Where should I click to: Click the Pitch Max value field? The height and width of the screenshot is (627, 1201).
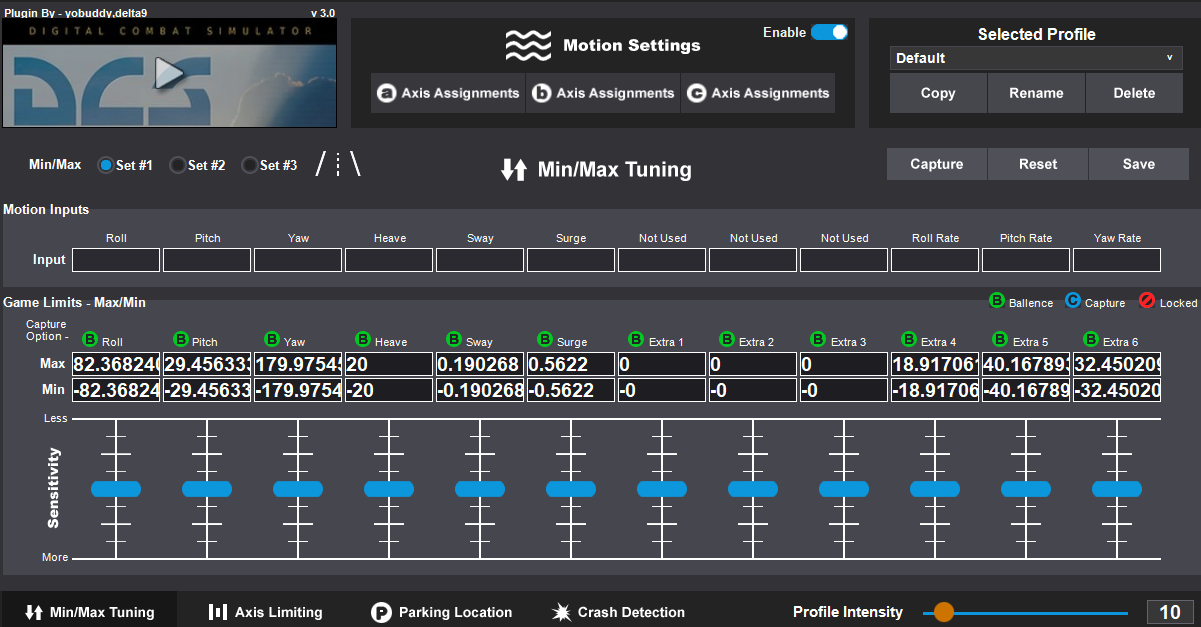coord(207,364)
